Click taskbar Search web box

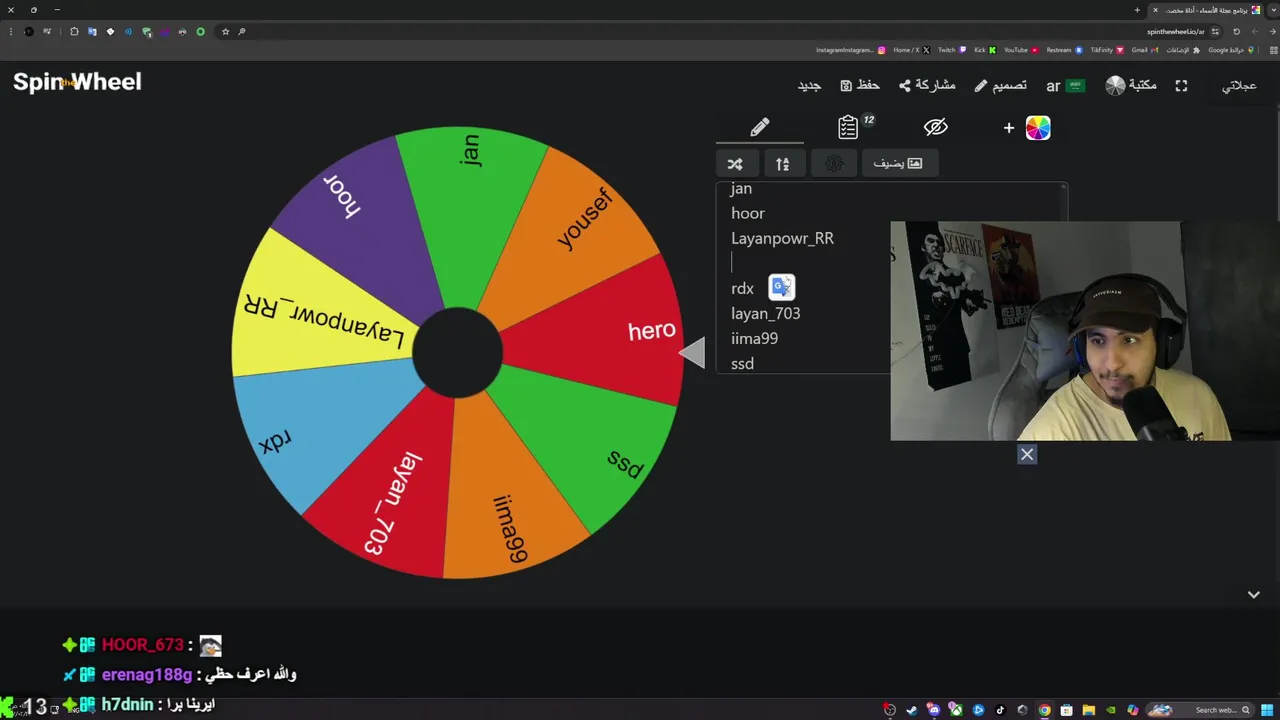pyautogui.click(x=1199, y=710)
